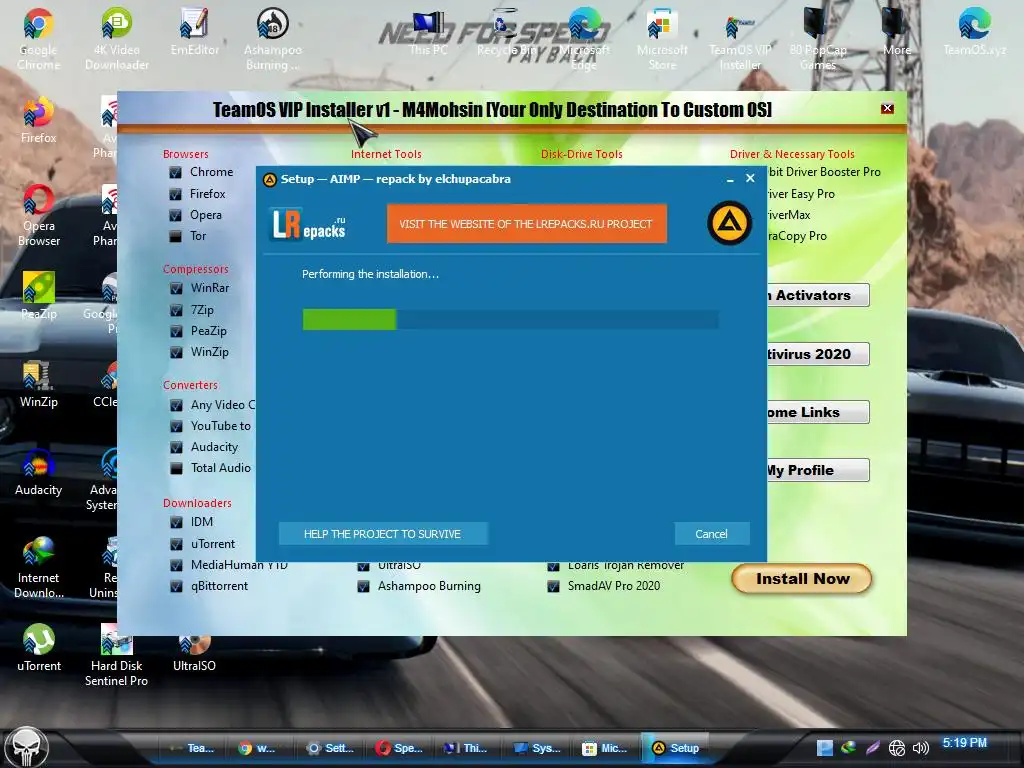Open the Google Chrome desktop icon

pos(39,39)
